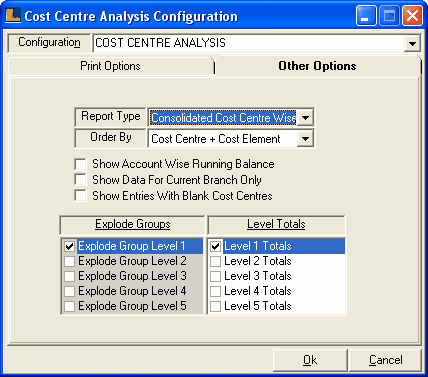The width and height of the screenshot is (428, 377).
Task: Toggle Explode Group Level 5 checkbox
Action: (69, 306)
